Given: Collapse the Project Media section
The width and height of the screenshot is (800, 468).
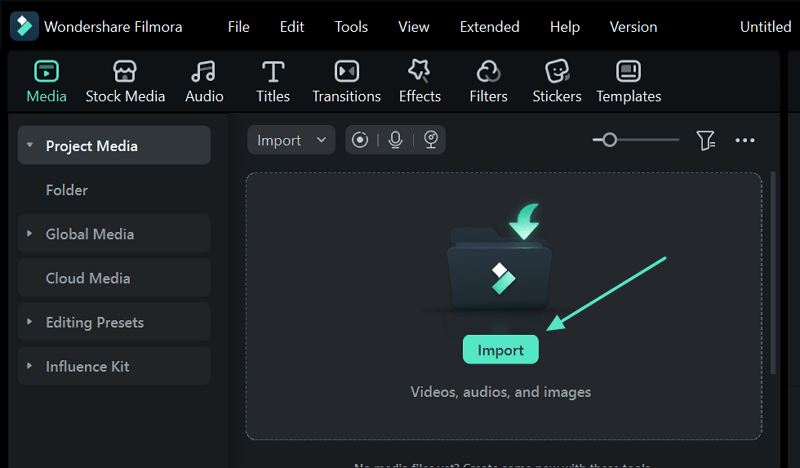Looking at the screenshot, I should 30,146.
